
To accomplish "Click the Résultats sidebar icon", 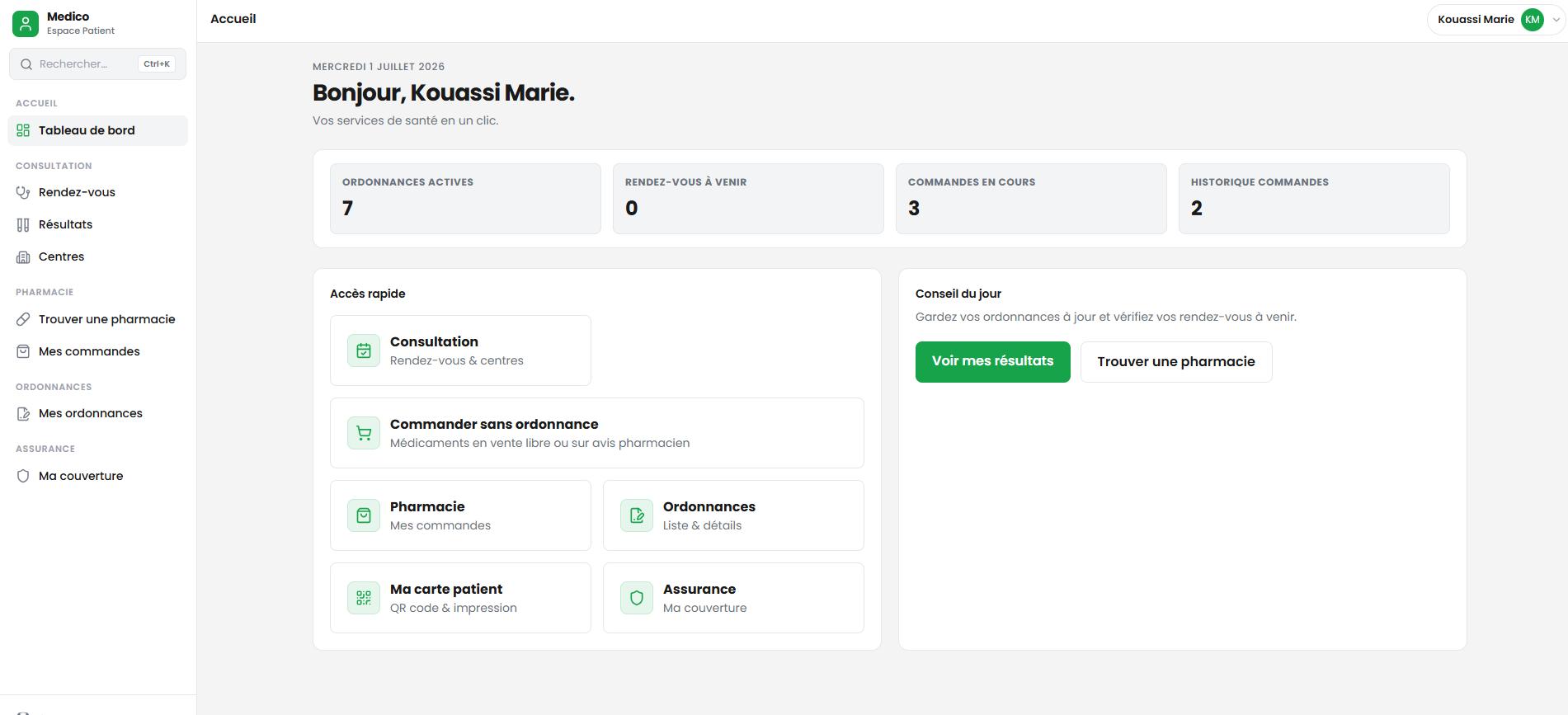I will (x=23, y=224).
